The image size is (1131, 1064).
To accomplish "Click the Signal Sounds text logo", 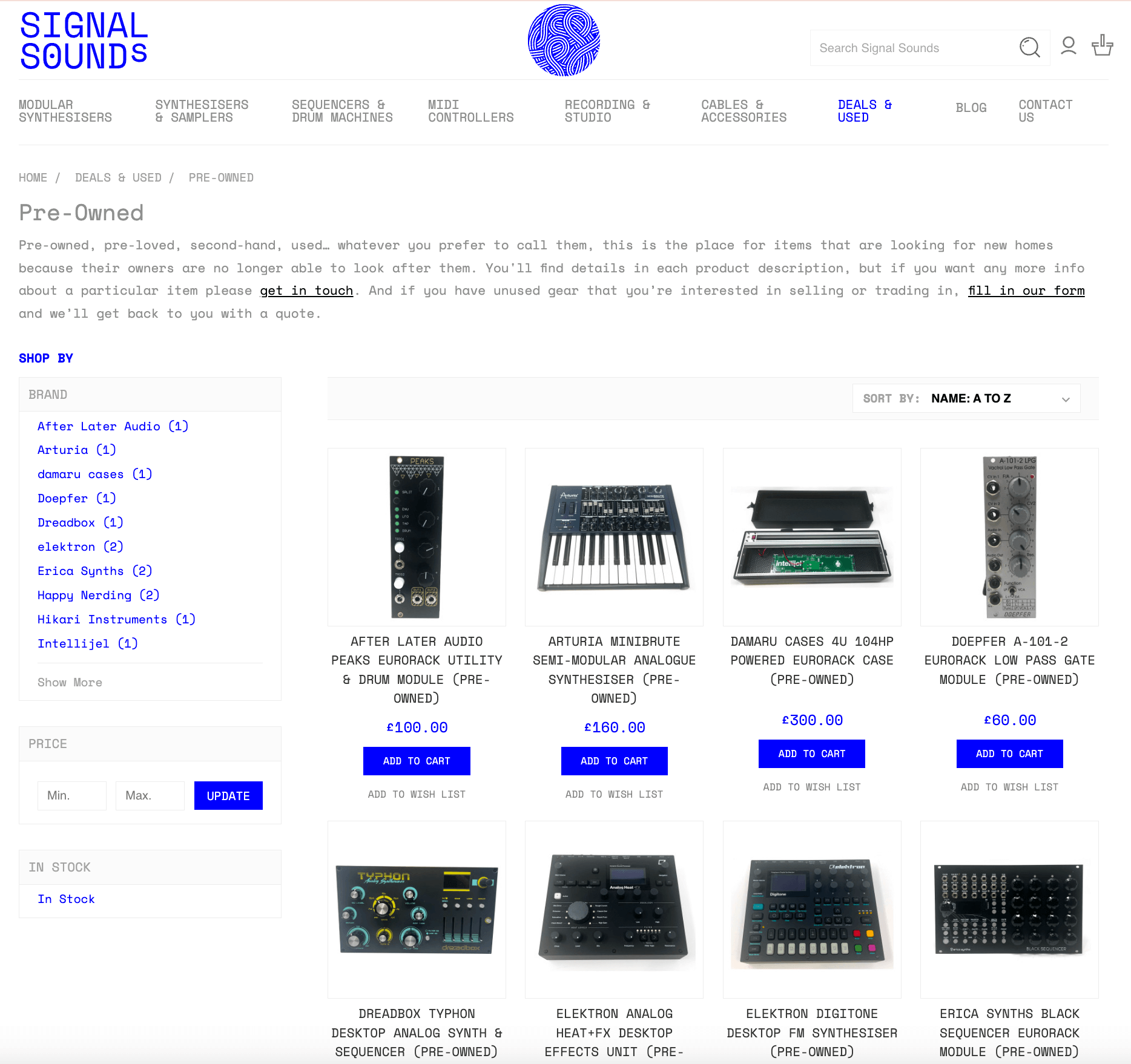I will pos(84,41).
